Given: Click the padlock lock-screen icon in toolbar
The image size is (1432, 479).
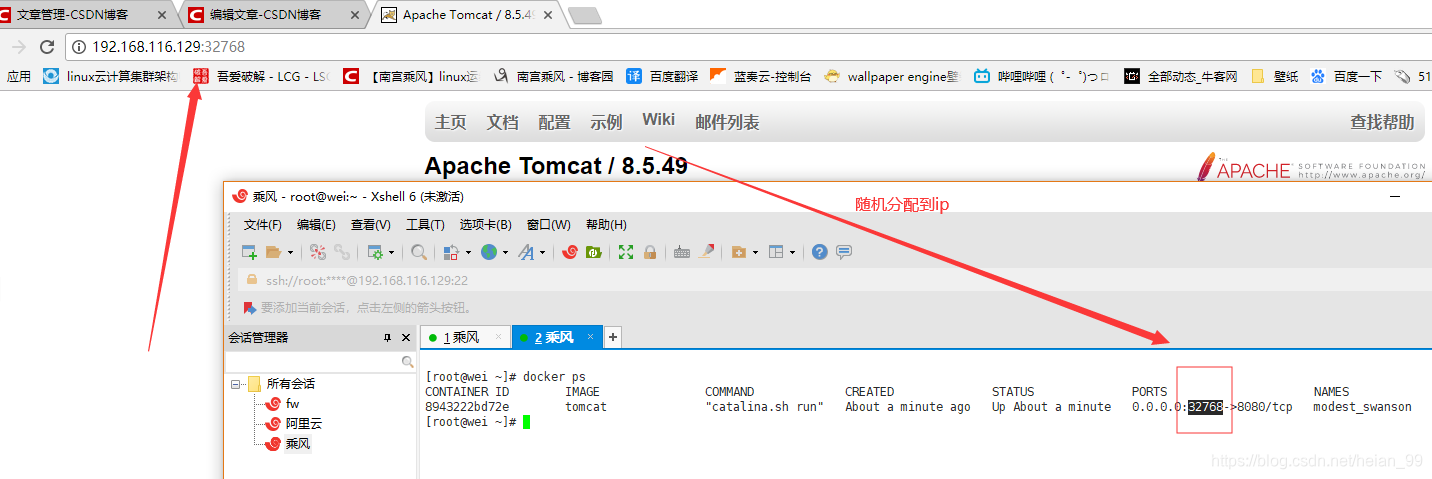Looking at the screenshot, I should [650, 252].
